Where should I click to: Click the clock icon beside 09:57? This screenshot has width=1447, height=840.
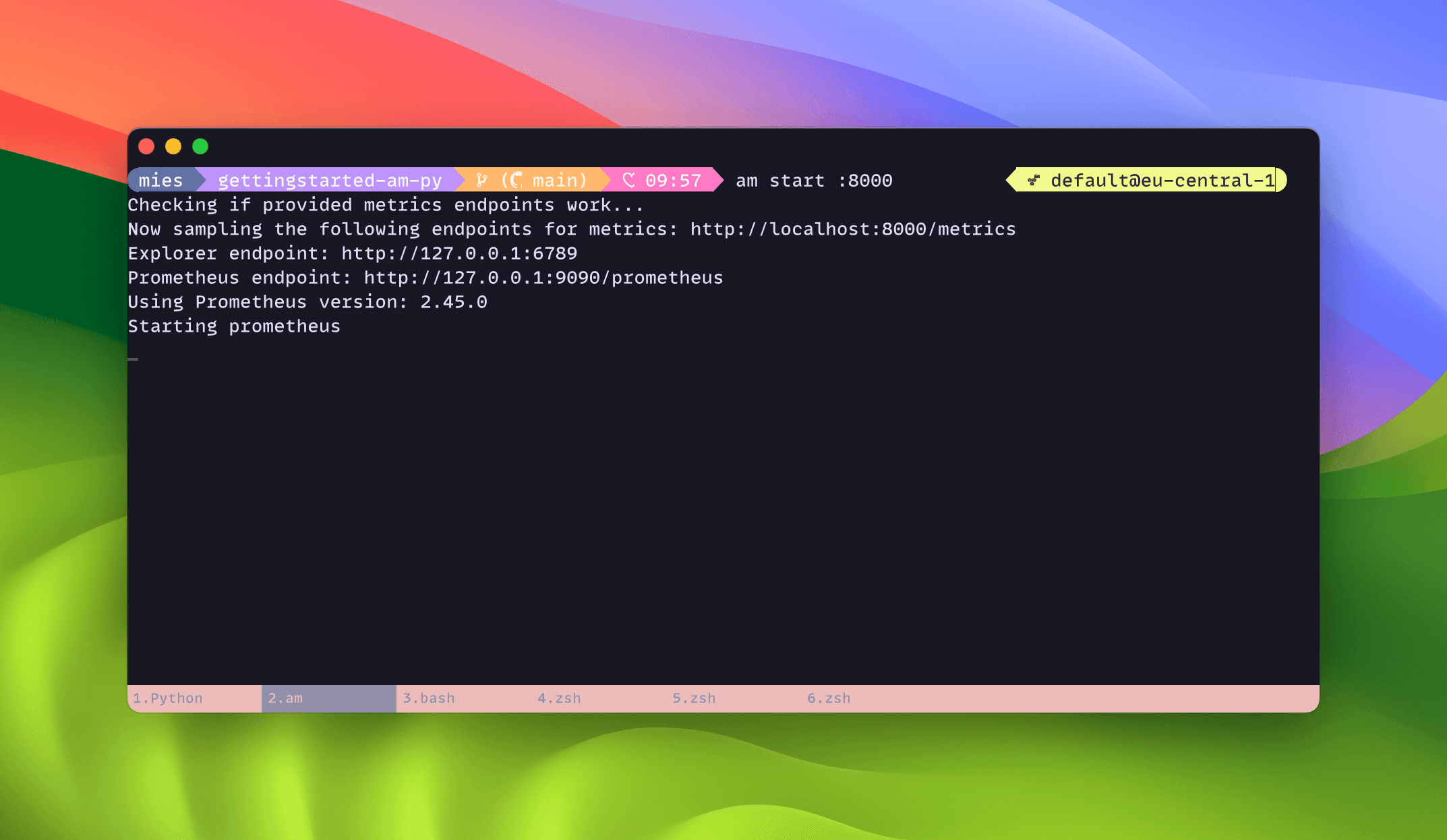click(628, 180)
